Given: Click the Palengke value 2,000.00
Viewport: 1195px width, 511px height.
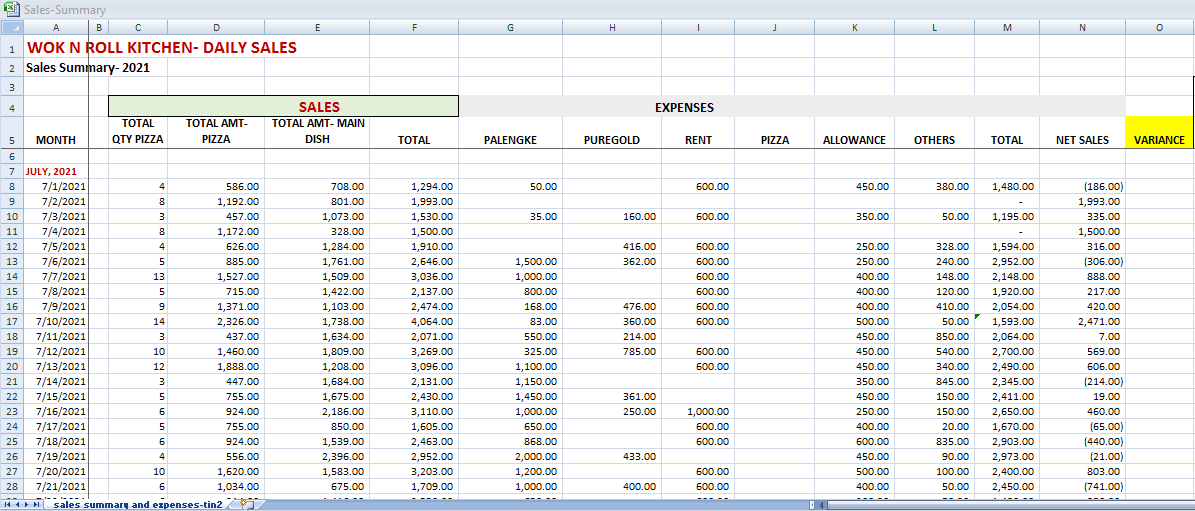Looking at the screenshot, I should 511,456.
